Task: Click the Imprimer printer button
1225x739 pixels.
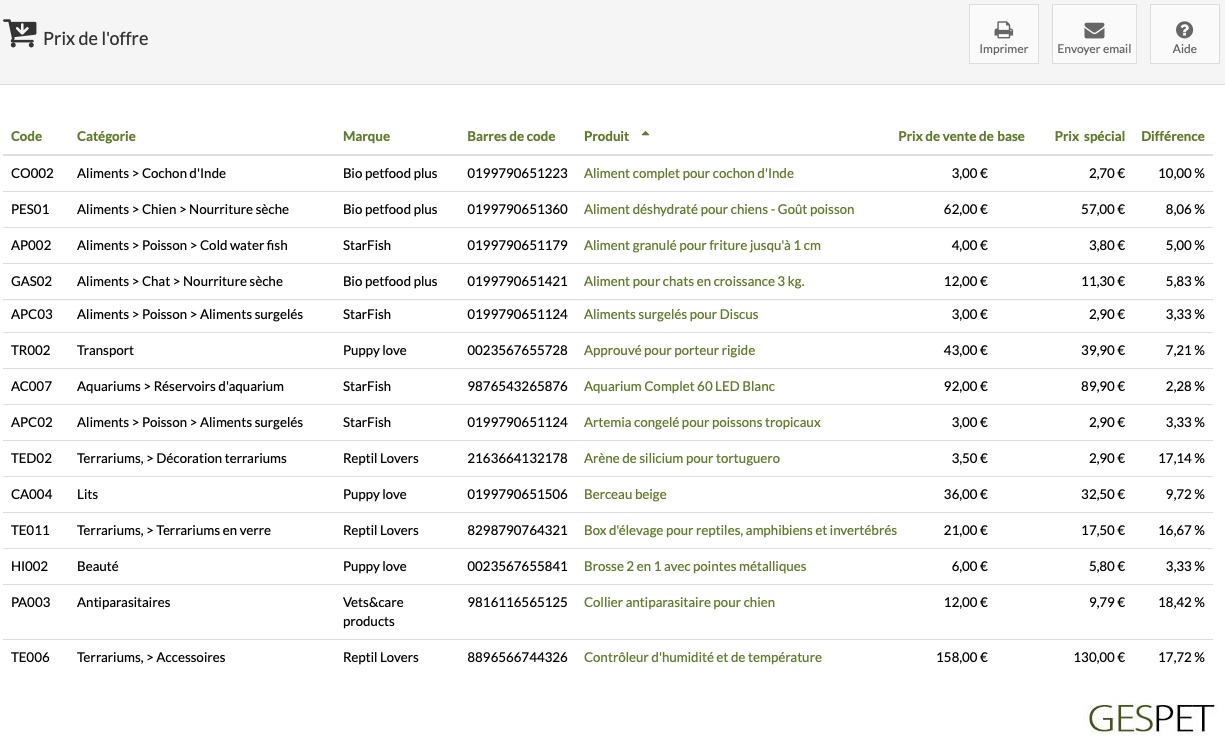Action: coord(1004,34)
